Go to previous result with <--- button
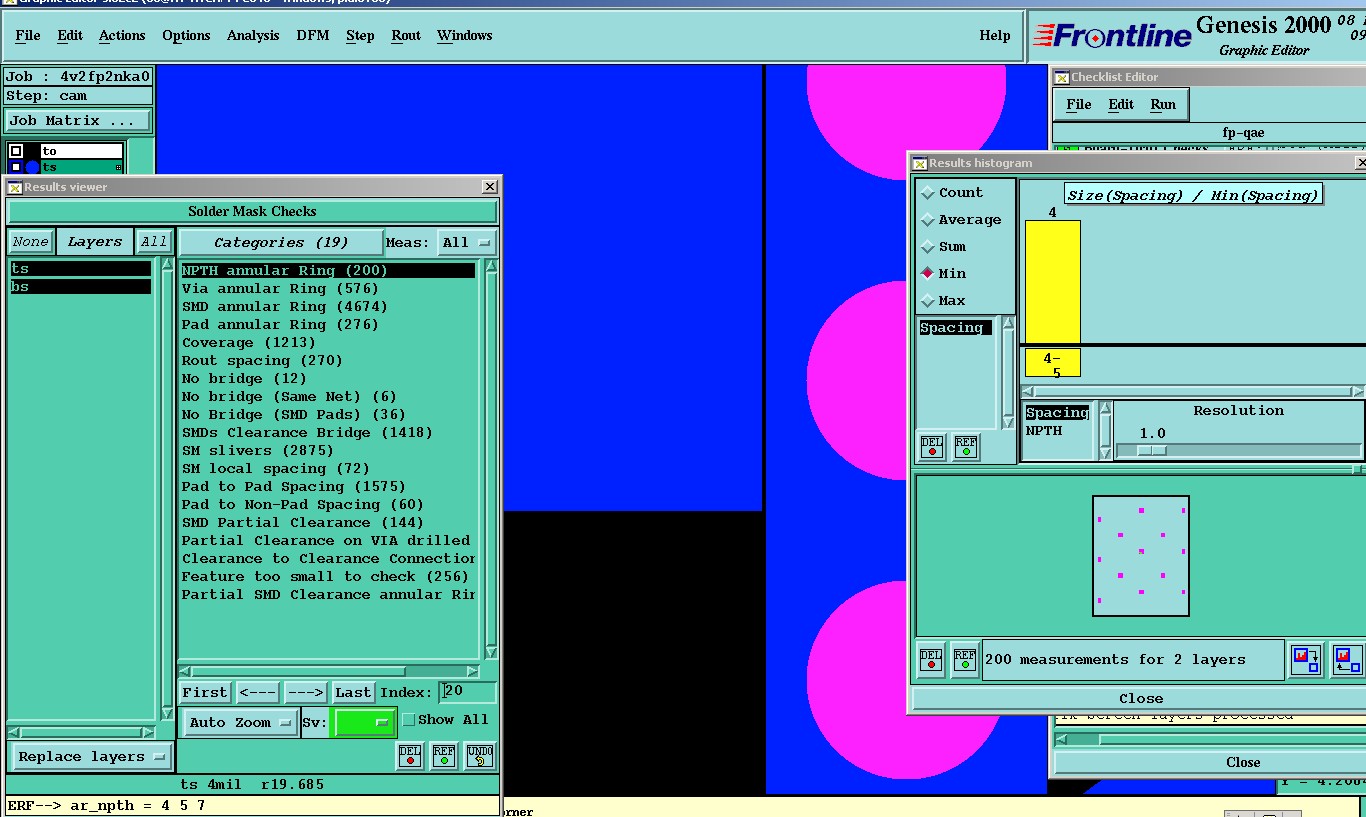 (x=258, y=692)
